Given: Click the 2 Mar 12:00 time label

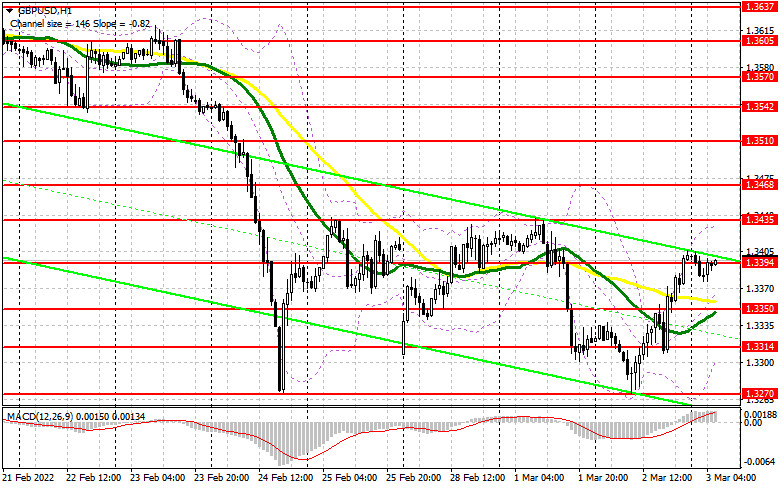Looking at the screenshot, I should tap(667, 478).
